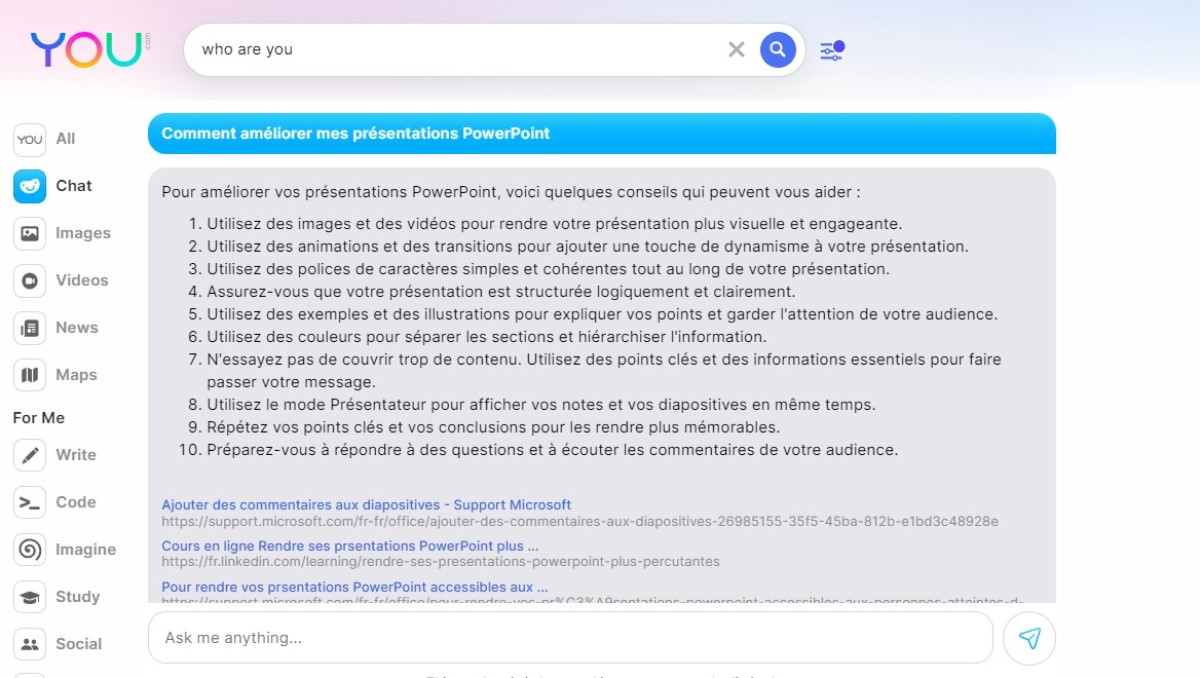
Task: Click tip 5 about exemples et illustrations
Action: pyautogui.click(x=602, y=314)
